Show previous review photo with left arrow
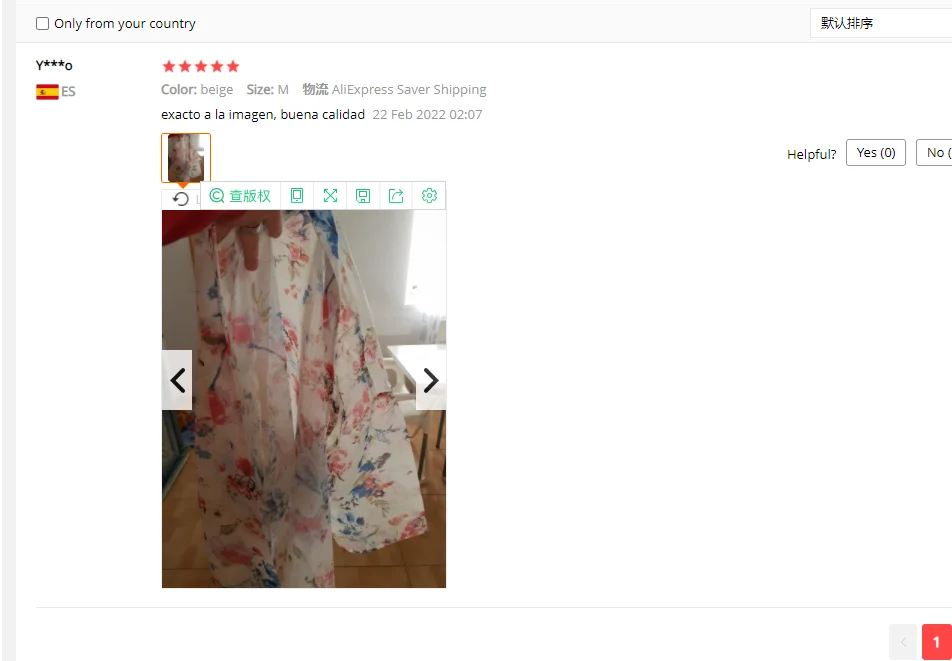952x661 pixels. click(x=177, y=380)
